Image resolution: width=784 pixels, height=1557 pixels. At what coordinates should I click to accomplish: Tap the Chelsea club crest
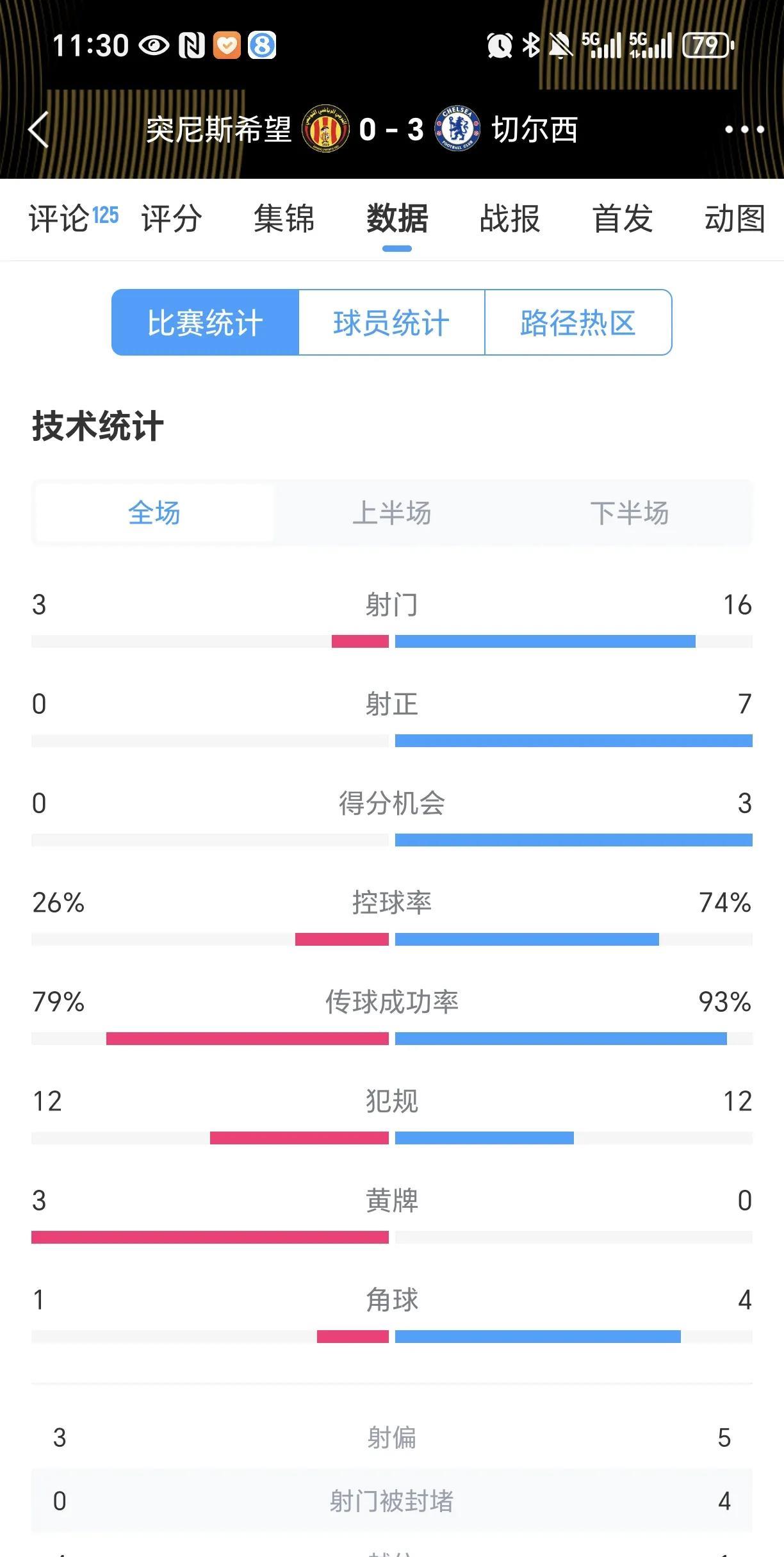click(x=457, y=129)
